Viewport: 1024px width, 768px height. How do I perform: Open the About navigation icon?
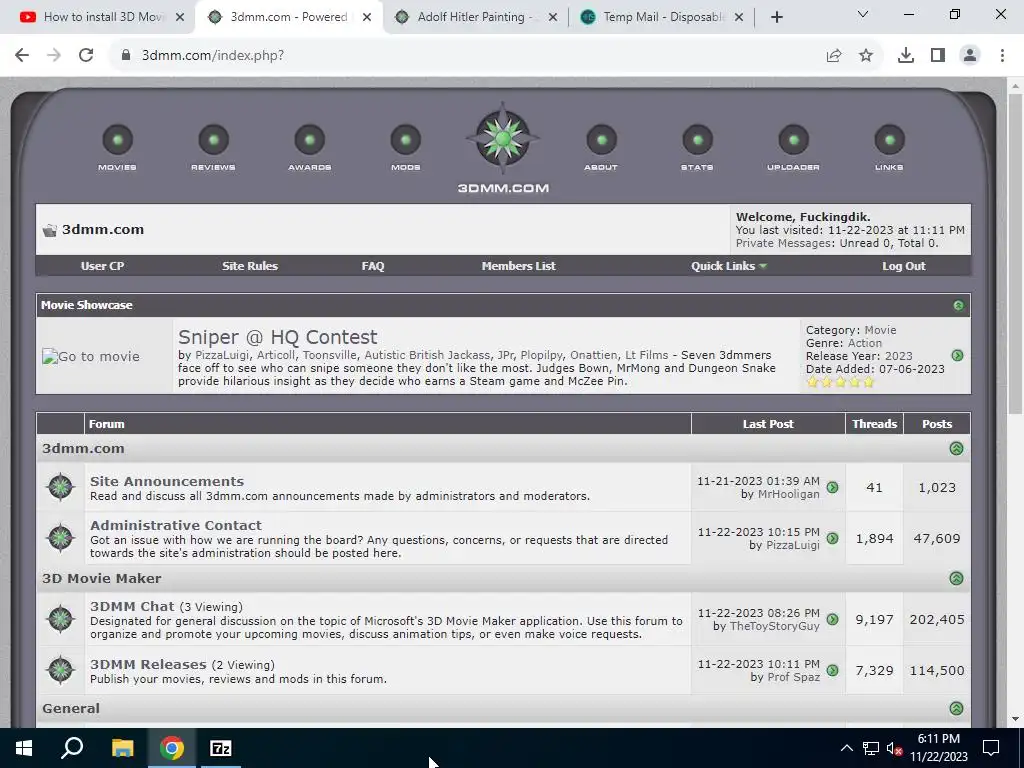coord(601,140)
